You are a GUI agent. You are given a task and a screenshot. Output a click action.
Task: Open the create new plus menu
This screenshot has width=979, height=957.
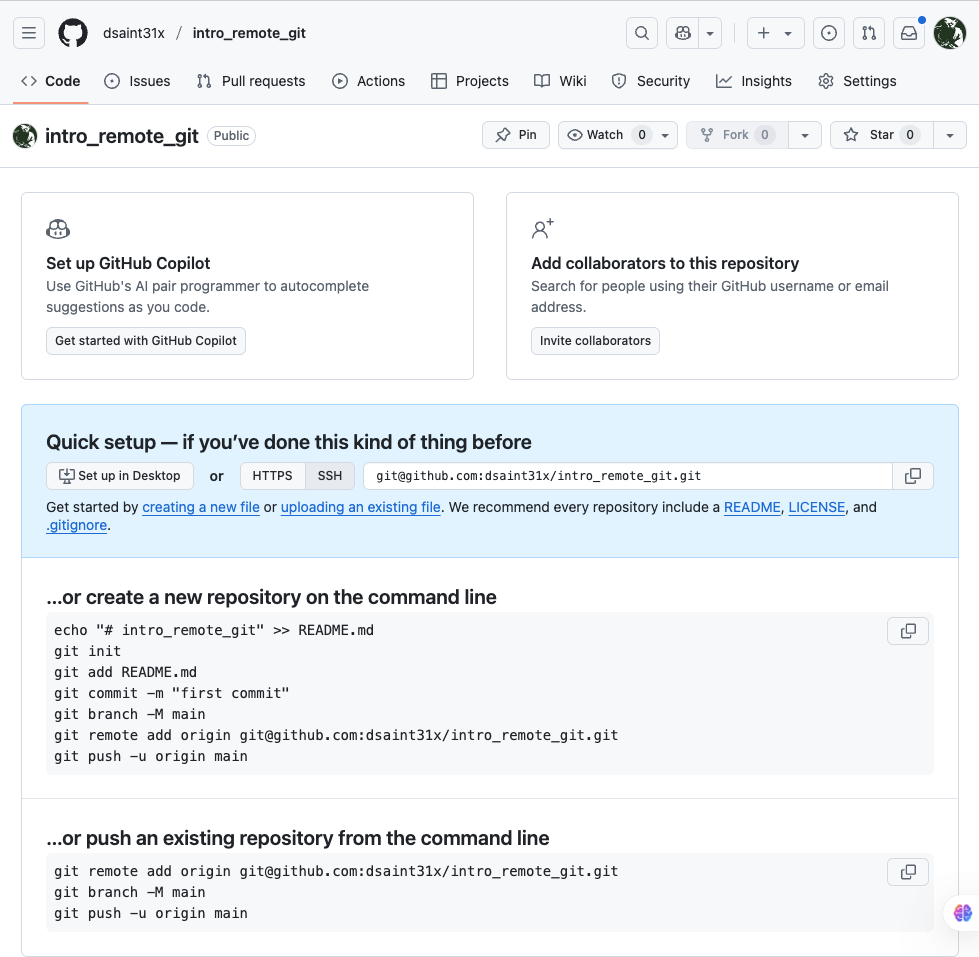775,33
